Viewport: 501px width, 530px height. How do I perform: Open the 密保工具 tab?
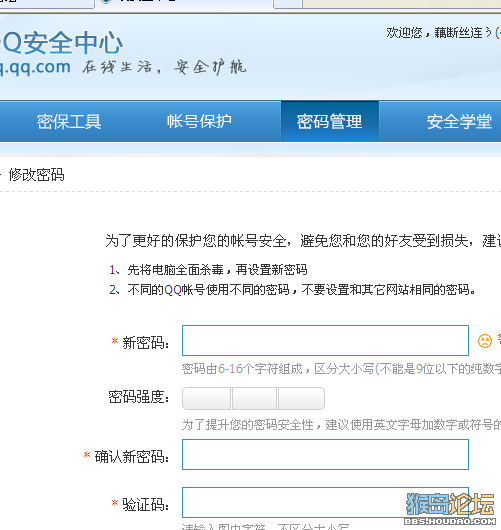click(69, 122)
